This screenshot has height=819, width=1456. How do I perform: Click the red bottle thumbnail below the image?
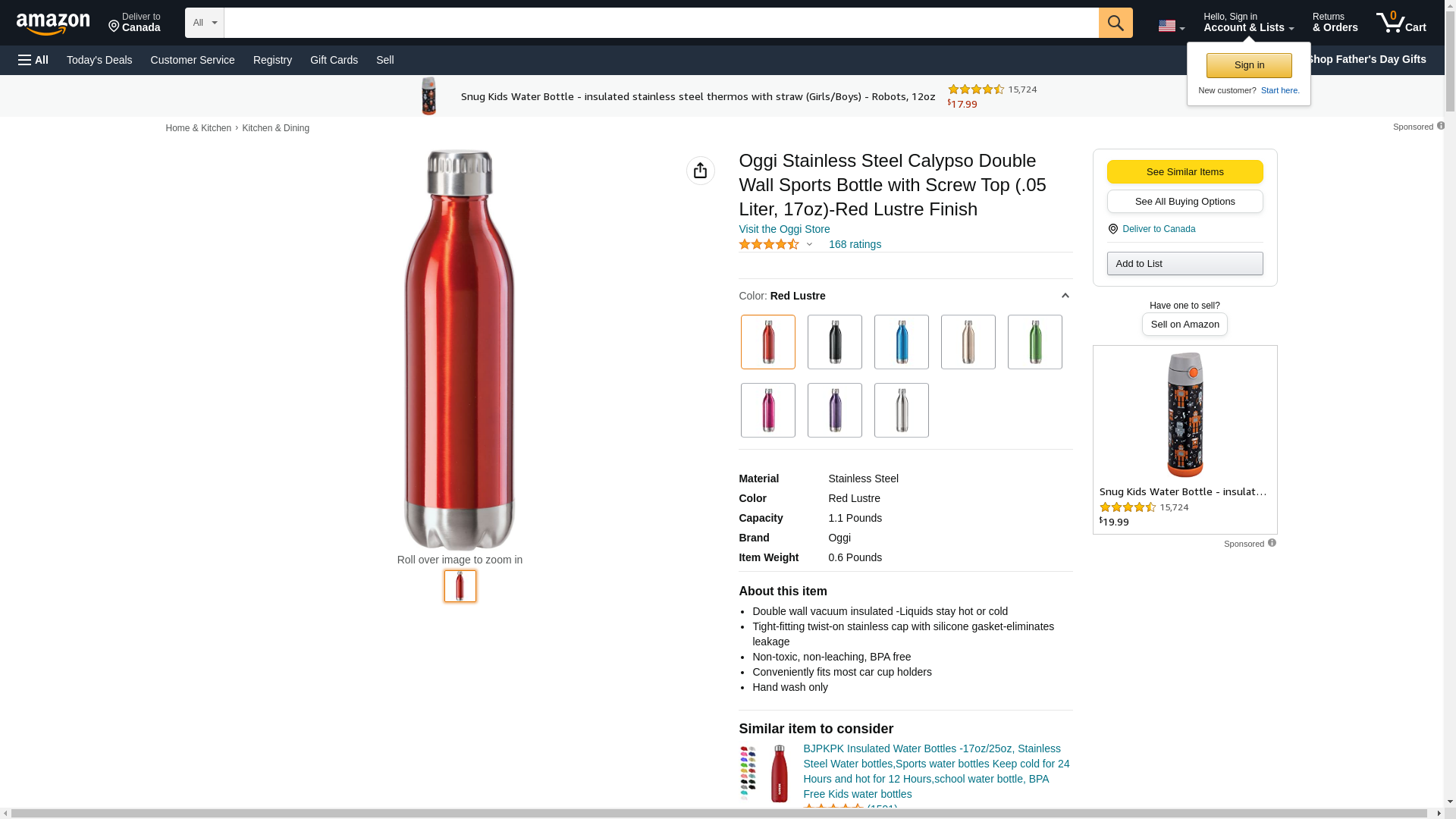pos(460,586)
